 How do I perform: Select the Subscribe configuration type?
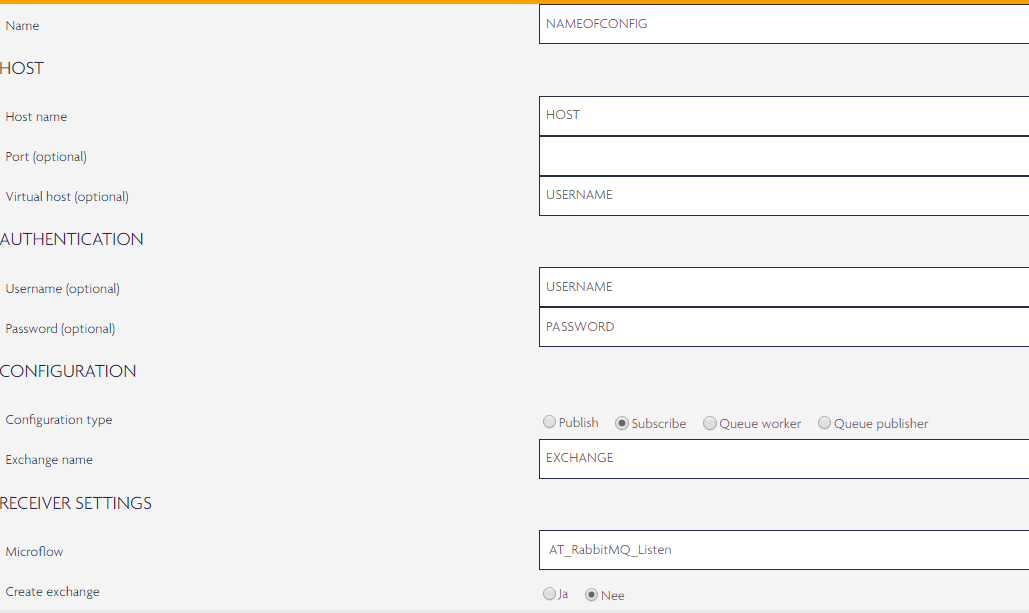point(621,423)
